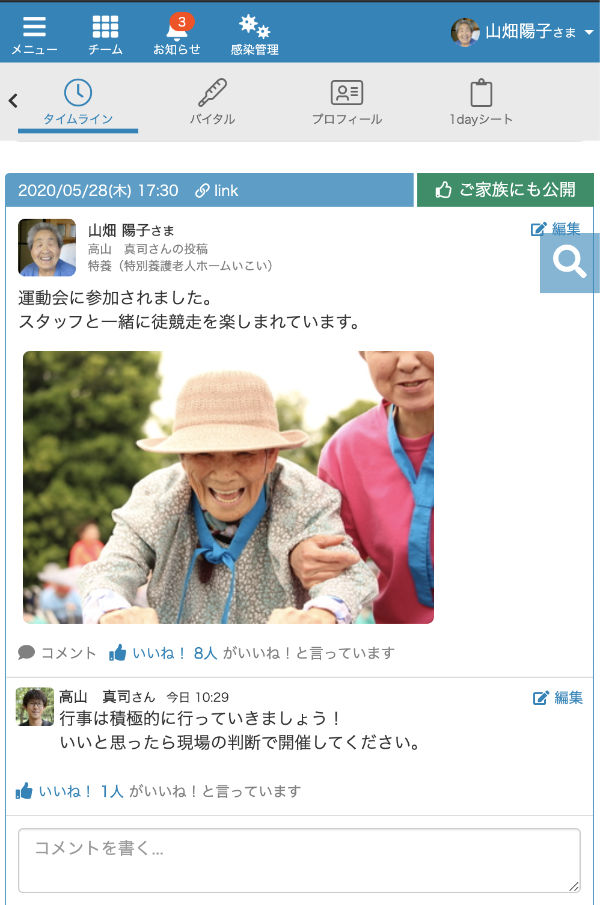Edit the post via top 編集 link
This screenshot has height=905, width=600.
coord(556,229)
